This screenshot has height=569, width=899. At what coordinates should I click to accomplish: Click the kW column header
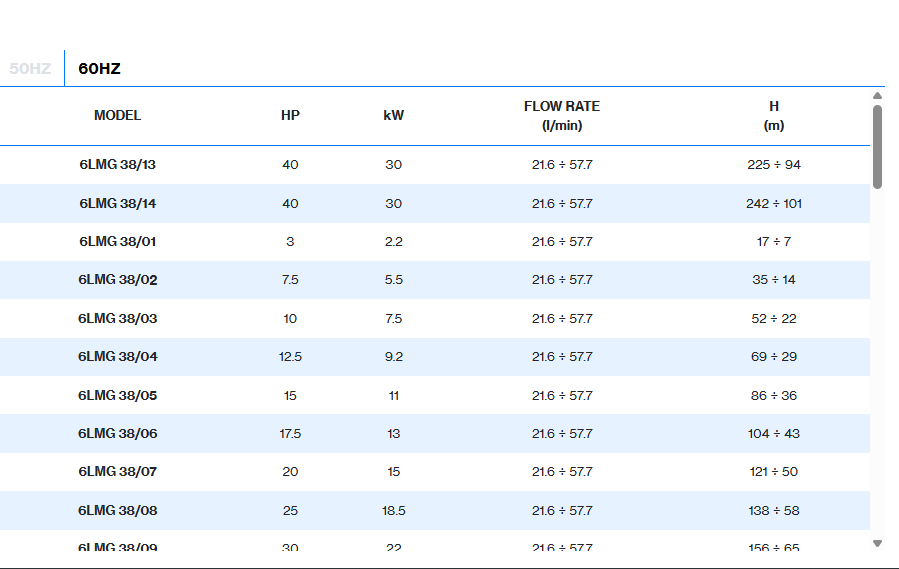pos(393,115)
